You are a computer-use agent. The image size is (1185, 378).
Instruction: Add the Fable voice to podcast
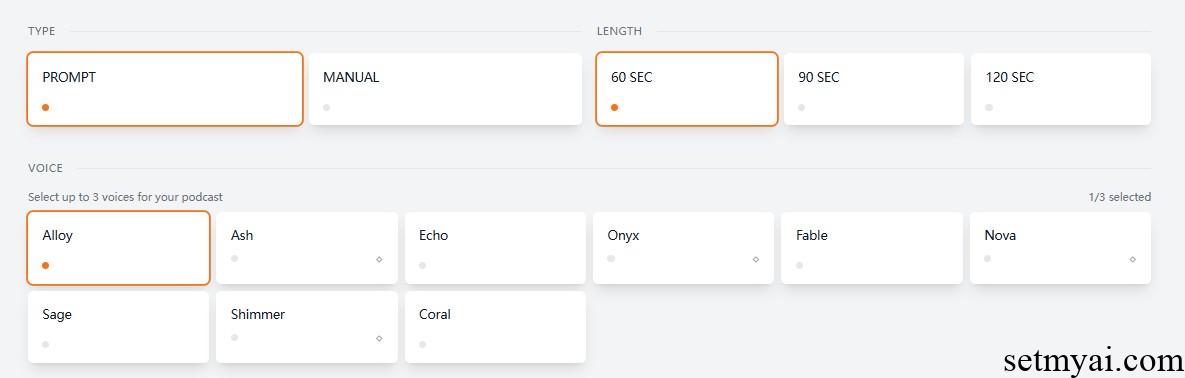[872, 248]
